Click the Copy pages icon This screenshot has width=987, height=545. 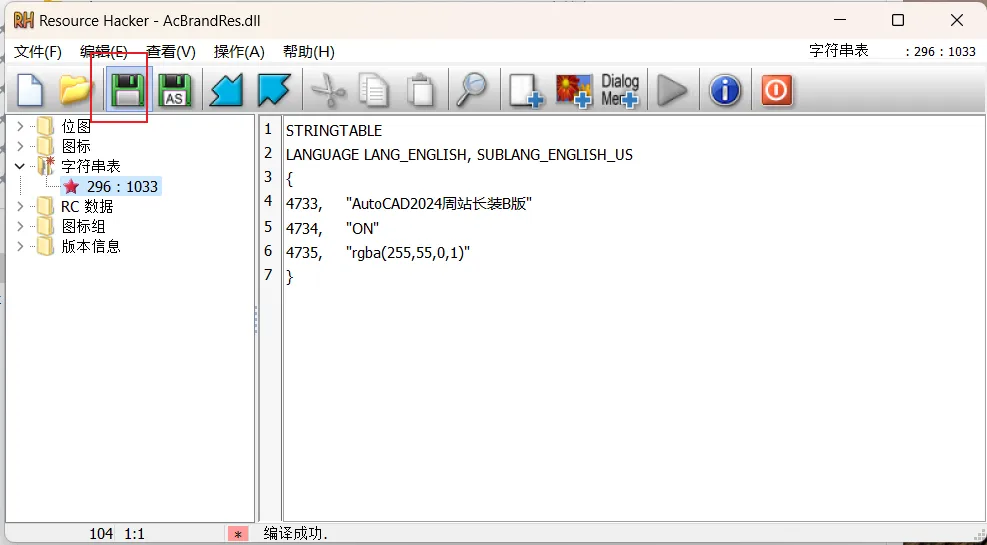pyautogui.click(x=374, y=91)
